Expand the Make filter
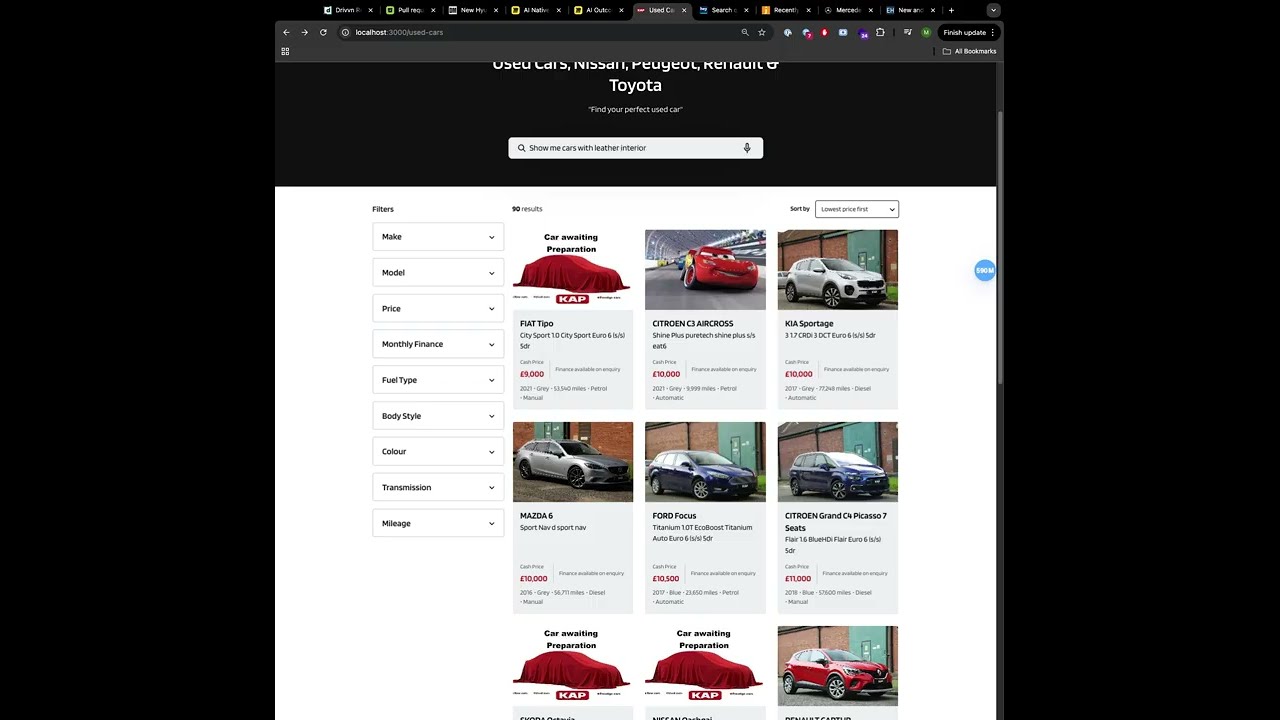 438,237
